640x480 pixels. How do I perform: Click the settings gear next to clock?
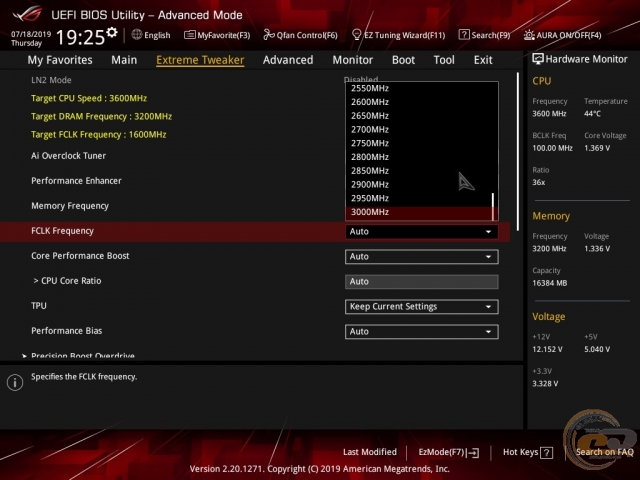112,33
